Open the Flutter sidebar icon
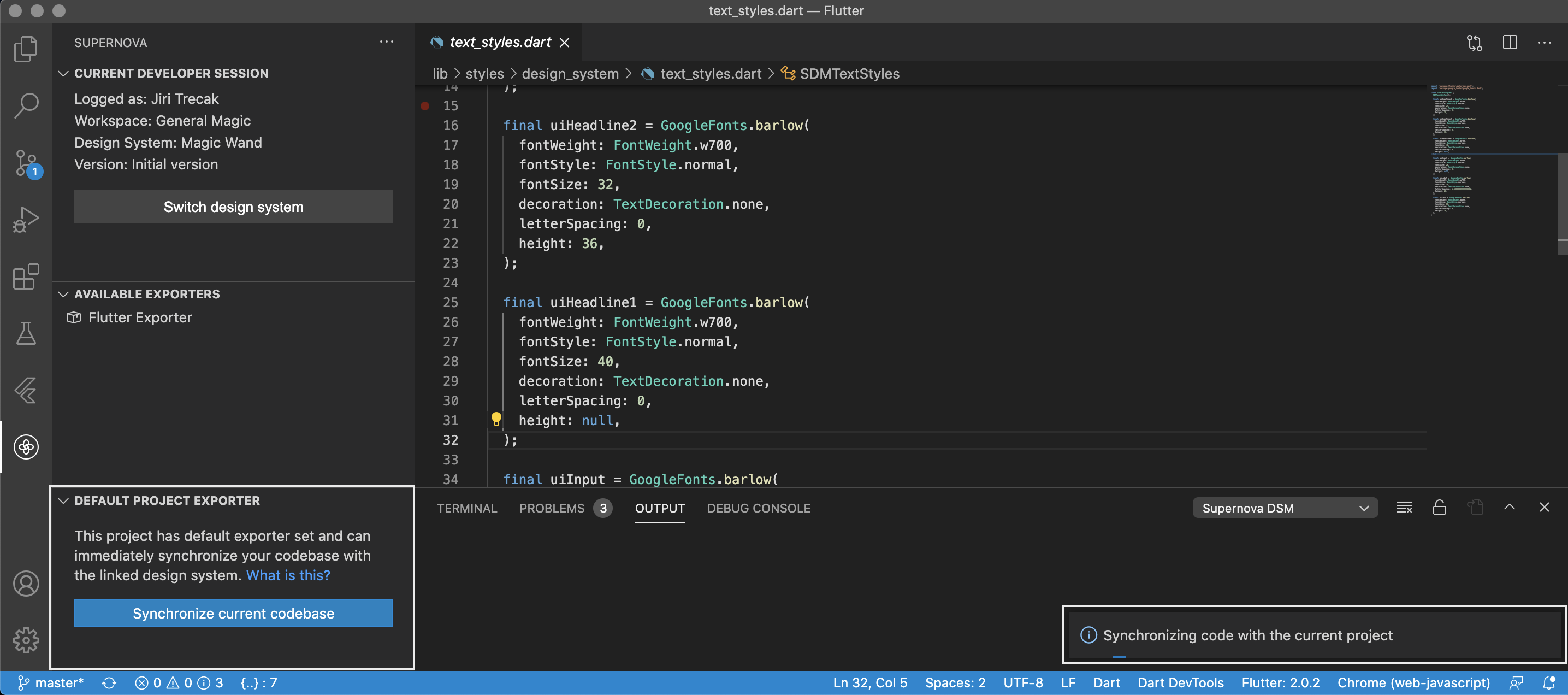The width and height of the screenshot is (1568, 695). 26,391
